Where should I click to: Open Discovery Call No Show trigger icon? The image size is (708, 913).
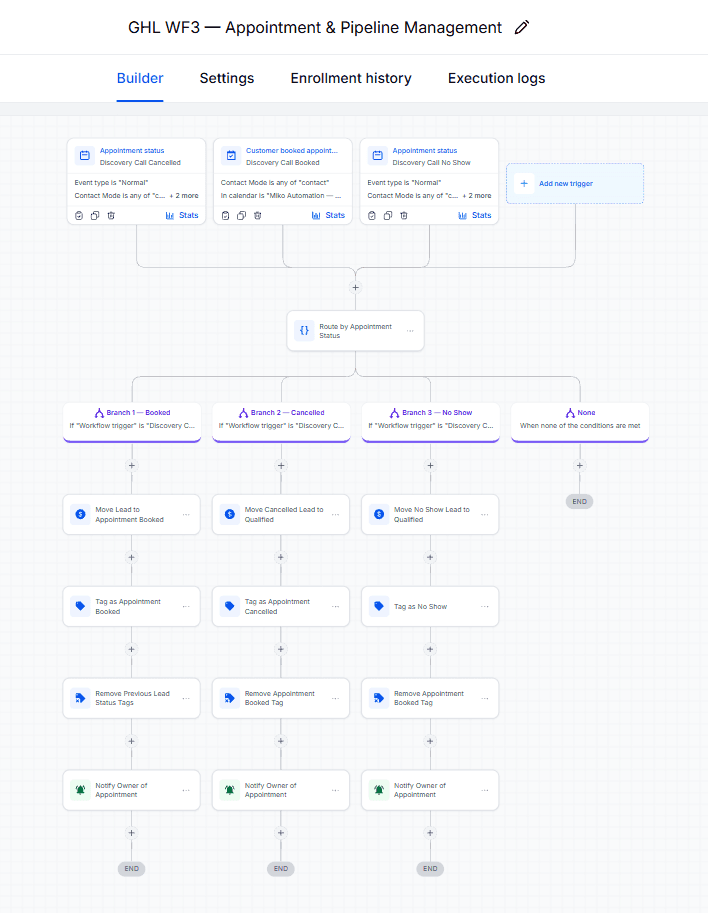(377, 155)
